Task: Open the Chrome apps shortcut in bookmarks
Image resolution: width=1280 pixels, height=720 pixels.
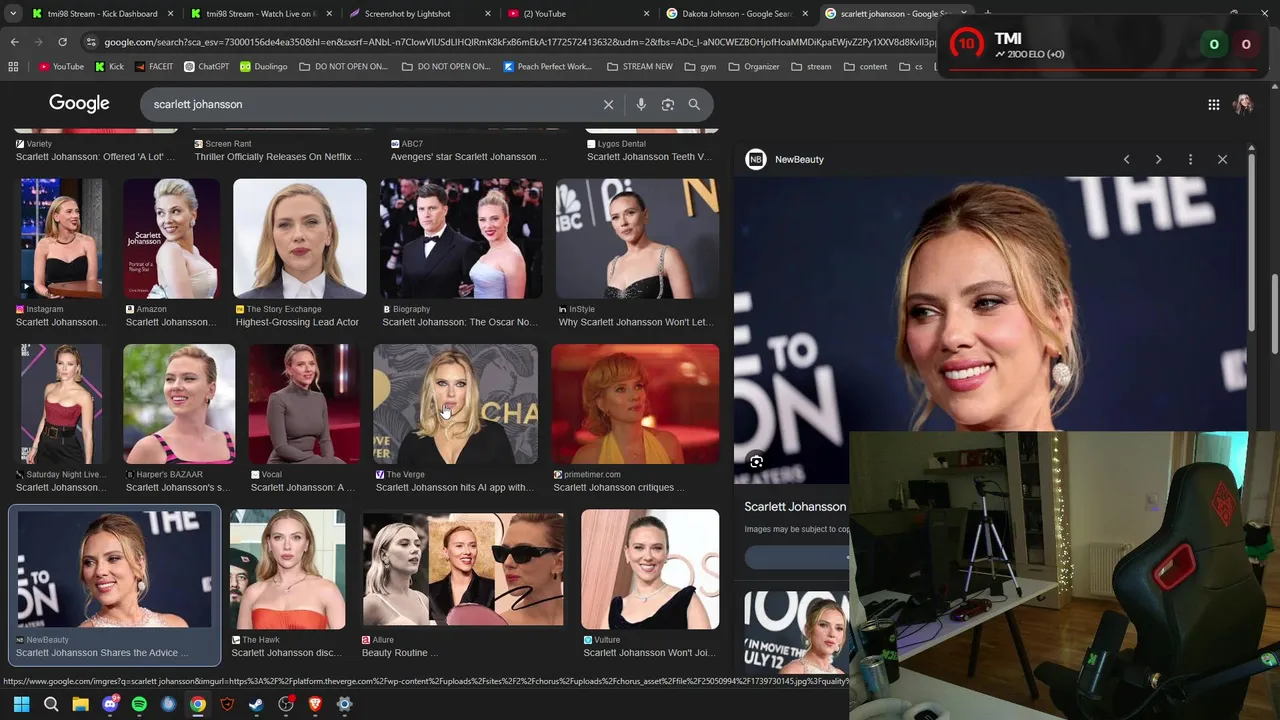Action: tap(13, 67)
